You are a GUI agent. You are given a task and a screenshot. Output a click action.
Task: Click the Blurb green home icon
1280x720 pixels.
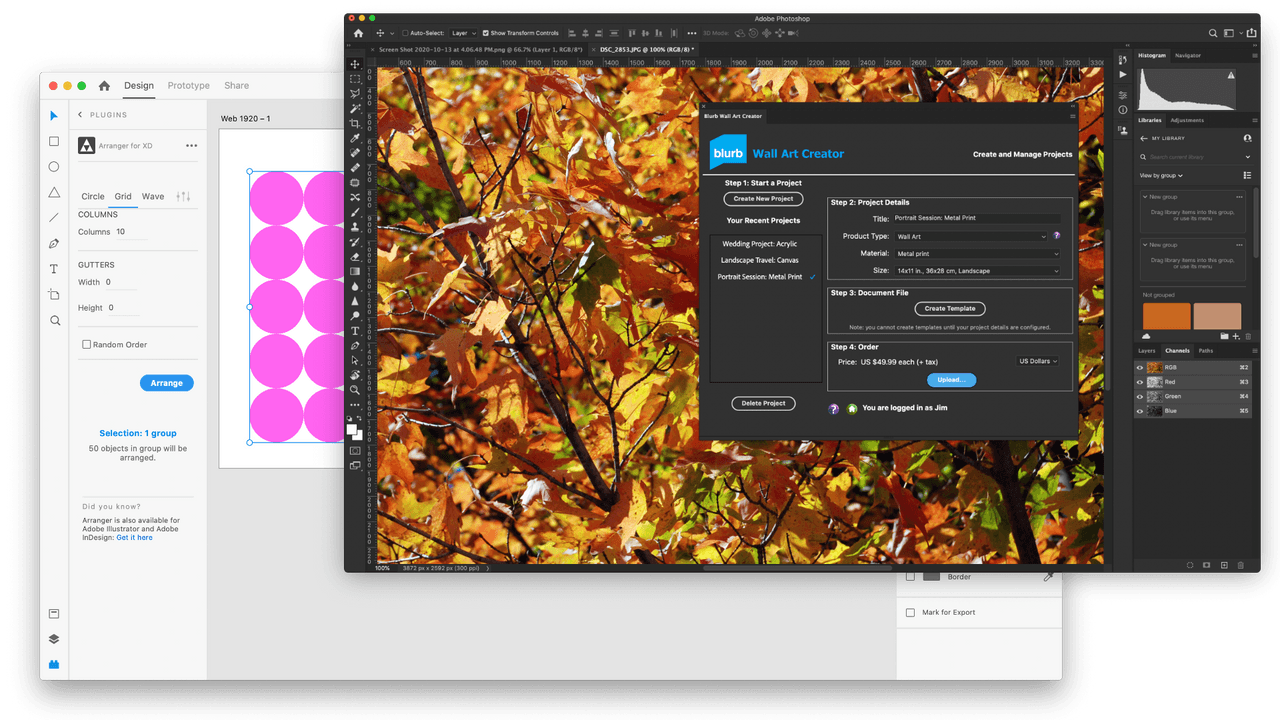pyautogui.click(x=852, y=408)
